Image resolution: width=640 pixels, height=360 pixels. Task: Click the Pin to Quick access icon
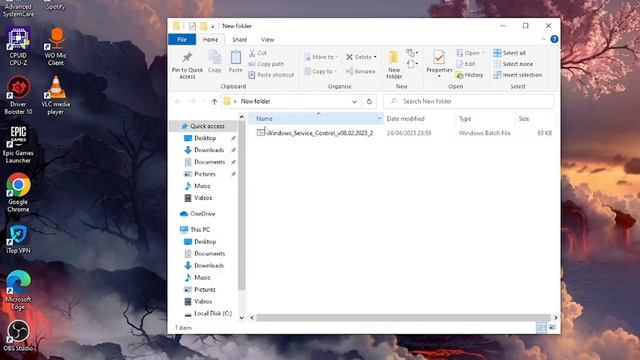click(x=187, y=64)
